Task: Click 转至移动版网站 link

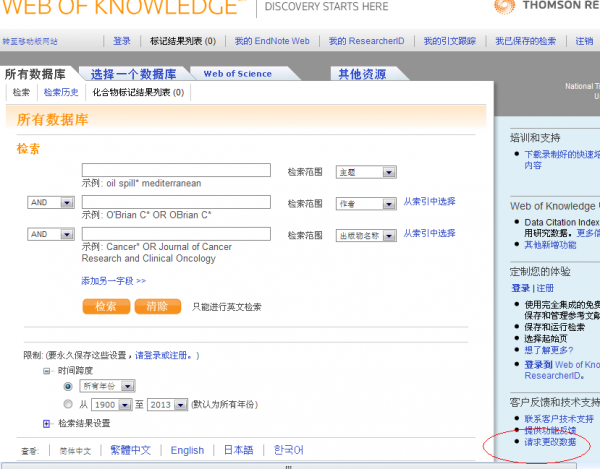Action: tap(30, 41)
